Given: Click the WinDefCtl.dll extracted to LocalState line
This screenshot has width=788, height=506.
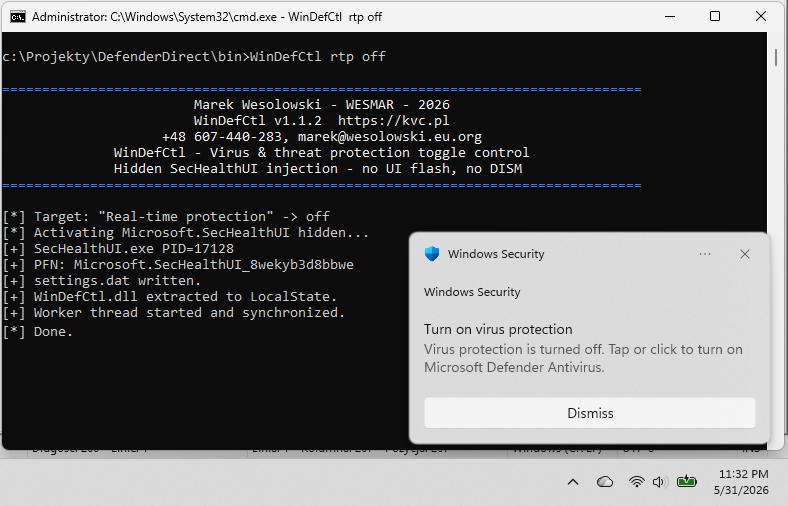Looking at the screenshot, I should pyautogui.click(x=169, y=297).
